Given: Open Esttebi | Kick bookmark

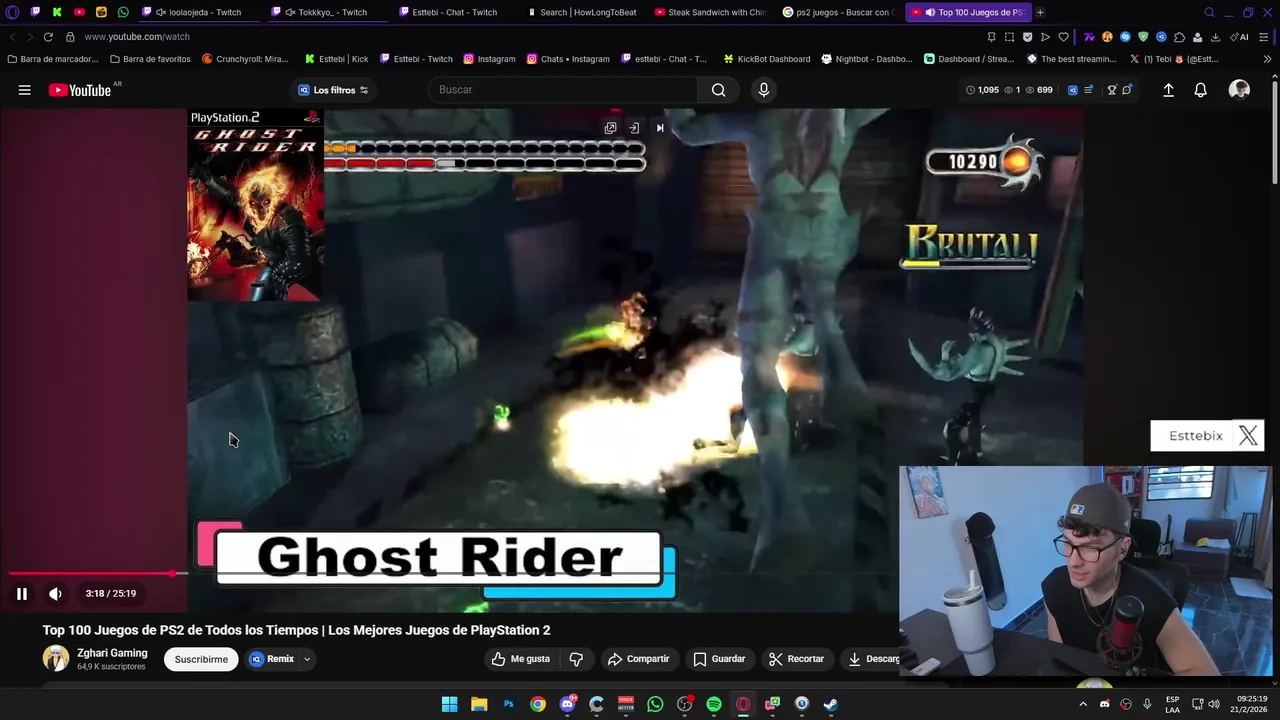Looking at the screenshot, I should [336, 59].
